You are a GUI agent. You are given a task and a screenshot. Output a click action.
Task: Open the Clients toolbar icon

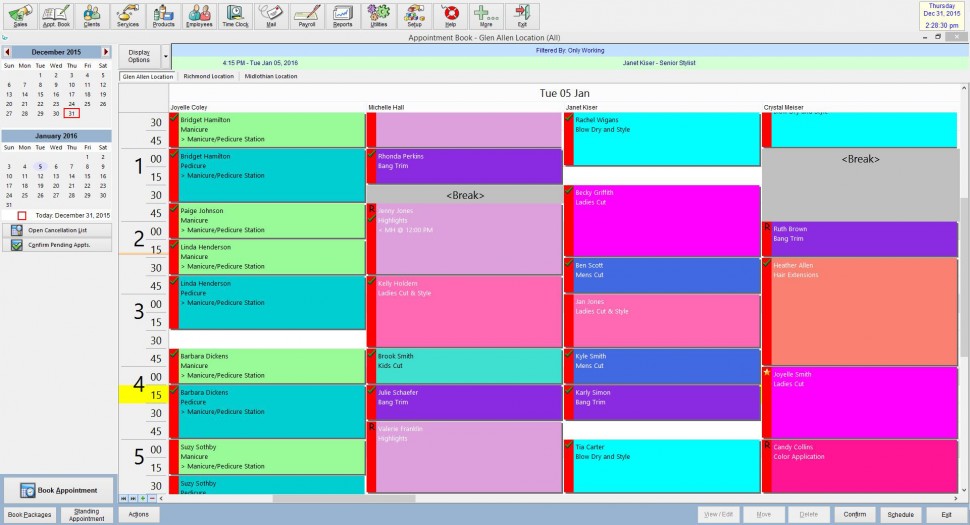coord(91,15)
